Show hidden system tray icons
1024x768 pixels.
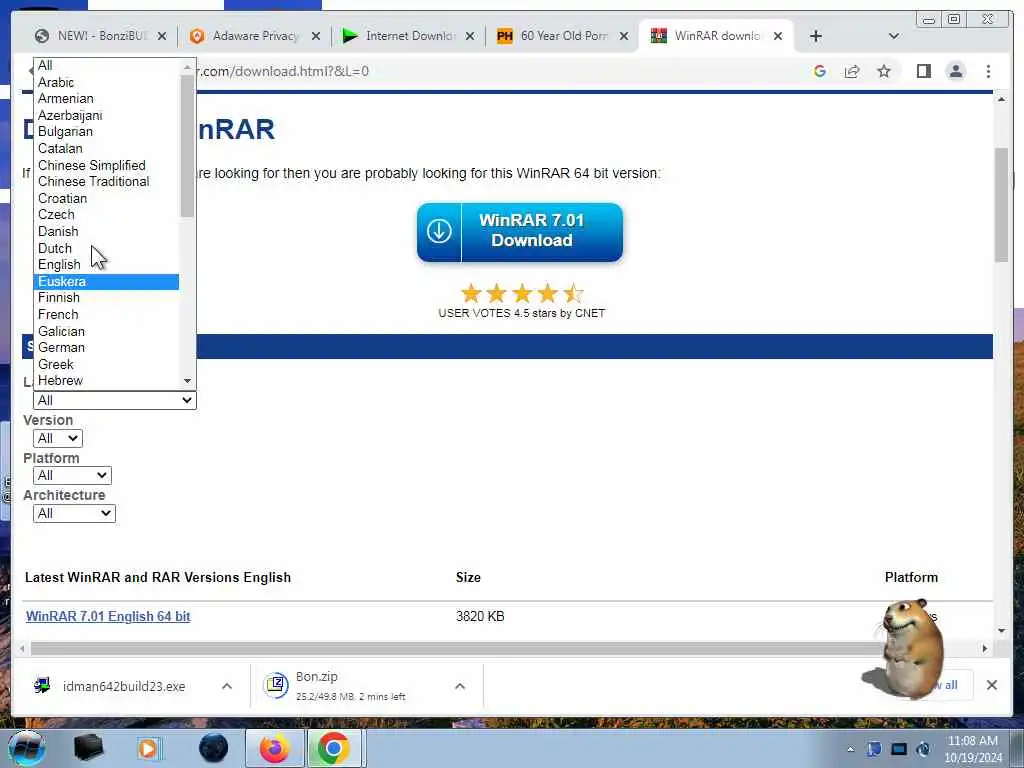[850, 749]
